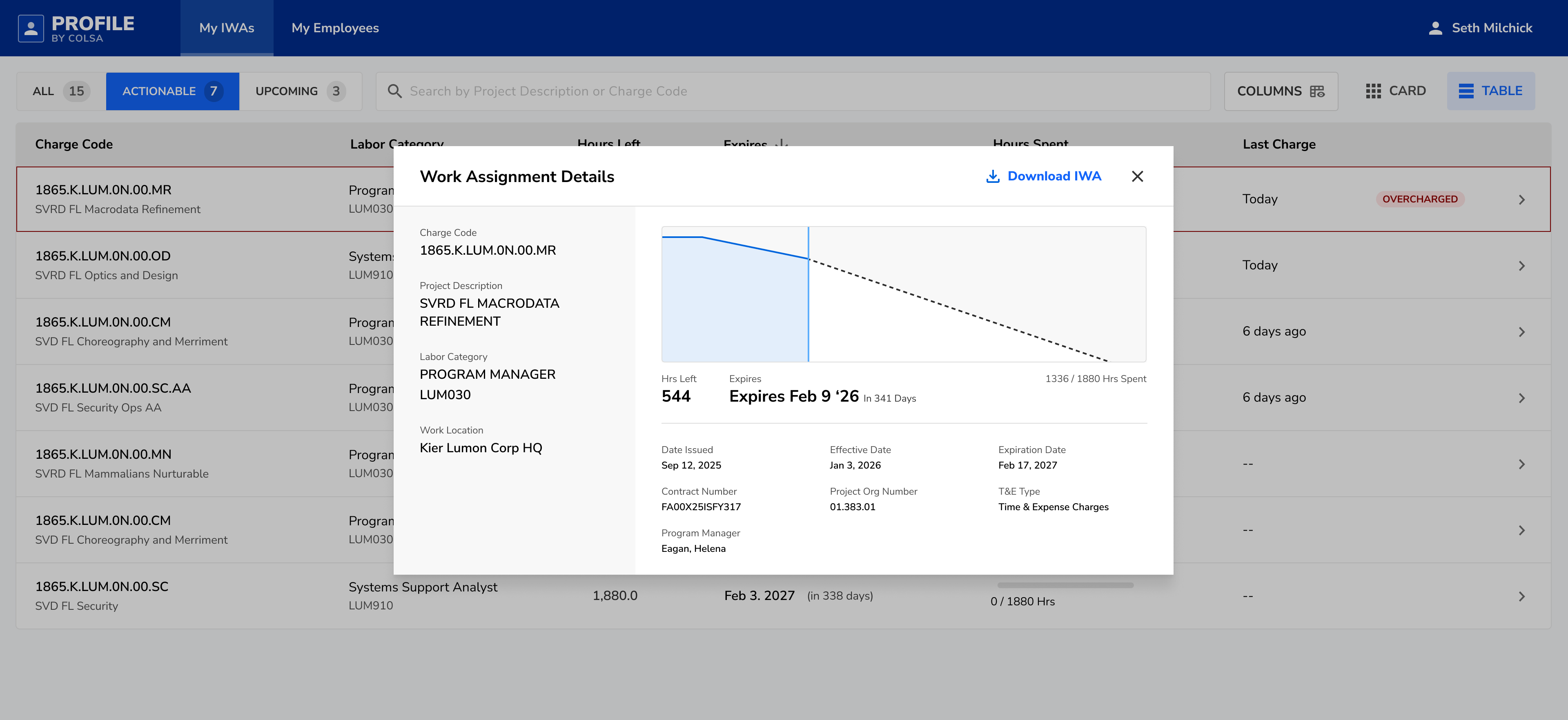Click the Project Description search field

tap(791, 91)
